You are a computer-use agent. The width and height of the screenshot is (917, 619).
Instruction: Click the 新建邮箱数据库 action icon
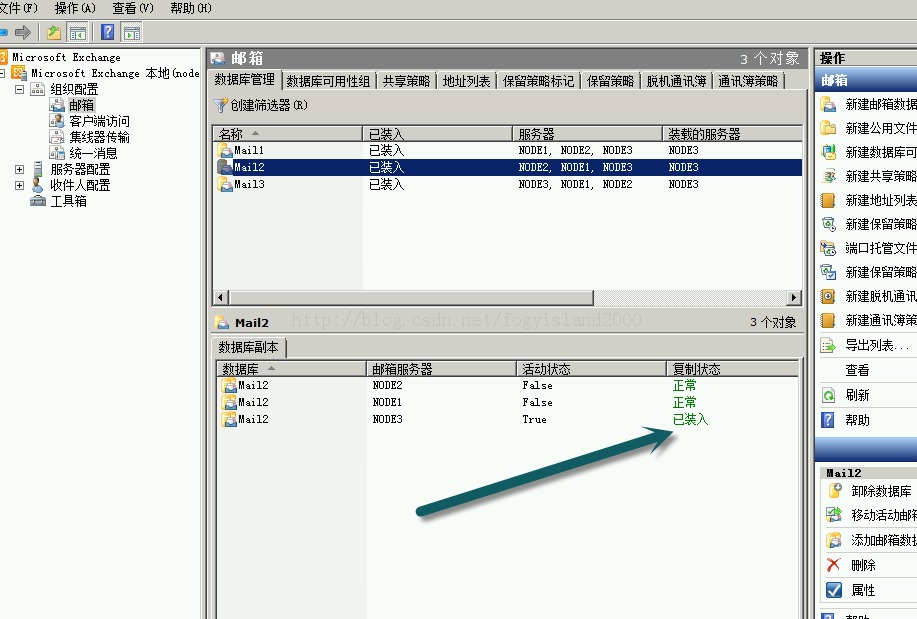828,104
